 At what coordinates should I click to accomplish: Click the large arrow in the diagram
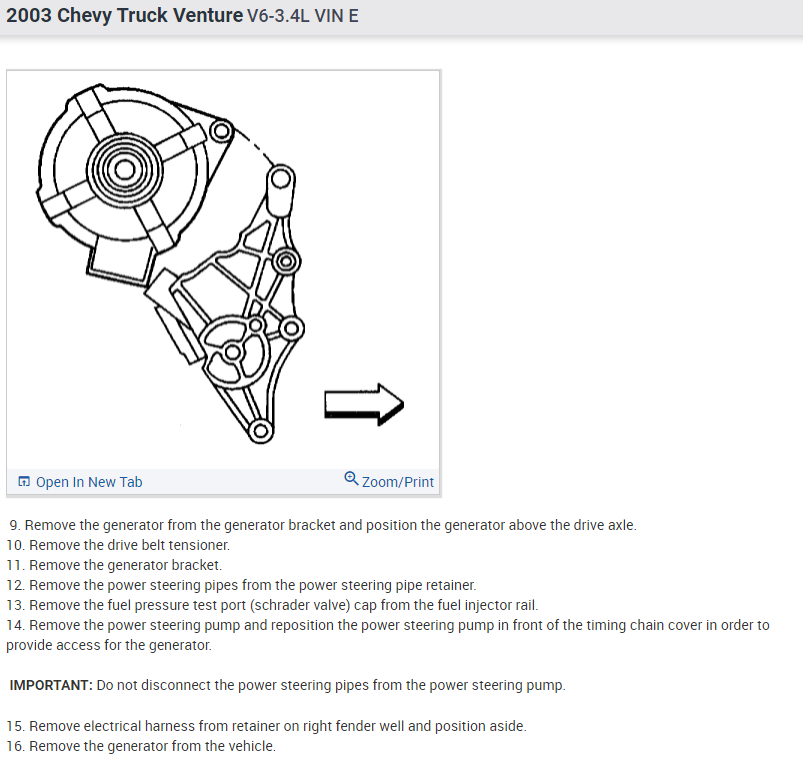[x=364, y=405]
